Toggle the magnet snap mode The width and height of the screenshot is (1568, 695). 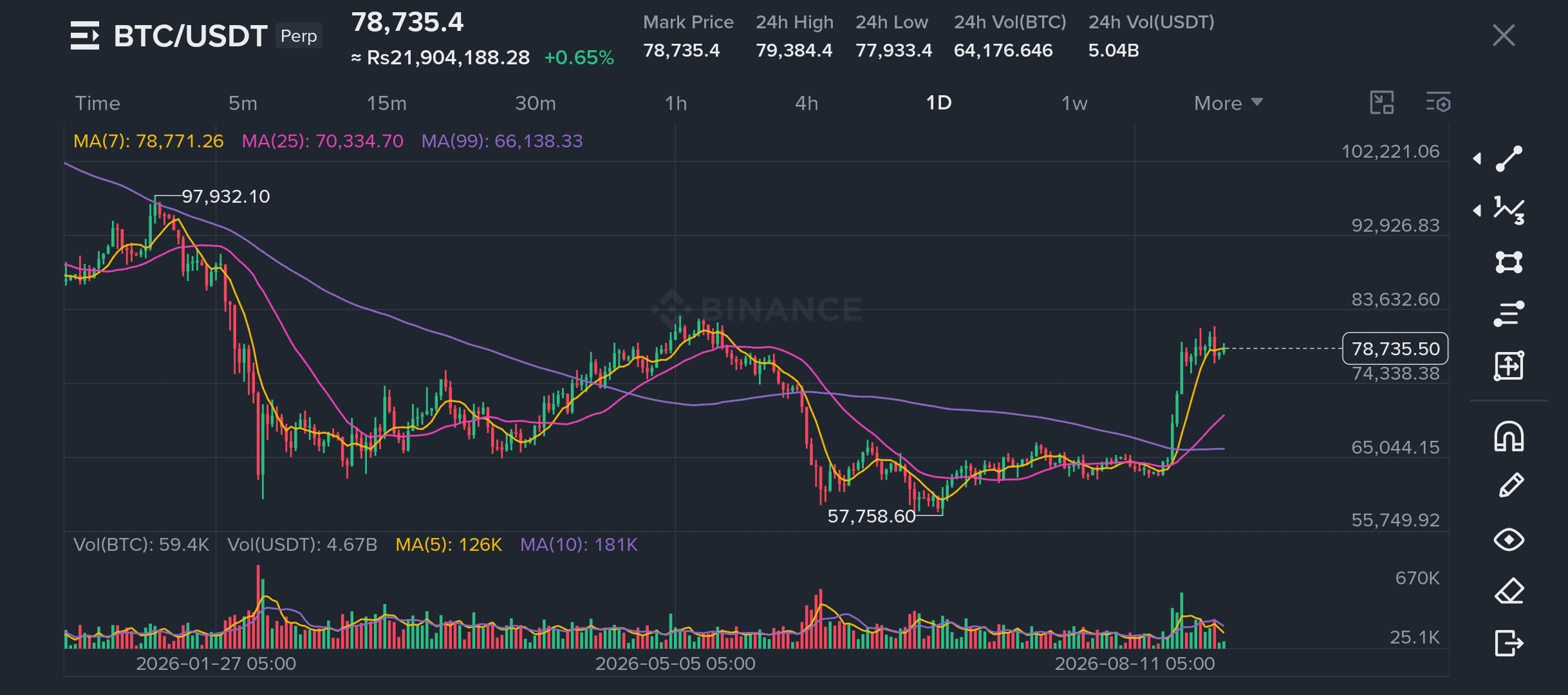click(x=1509, y=436)
